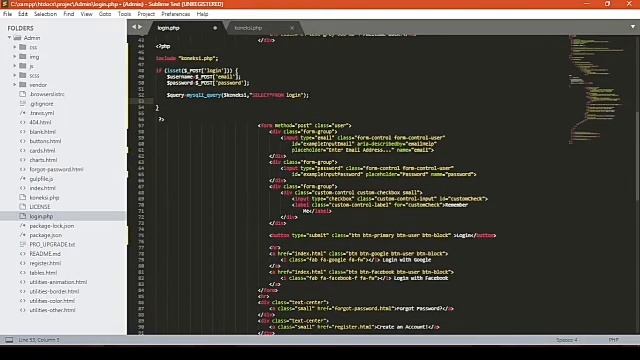Image resolution: width=640 pixels, height=360 pixels.
Task: Open the View menu
Action: click(x=86, y=14)
